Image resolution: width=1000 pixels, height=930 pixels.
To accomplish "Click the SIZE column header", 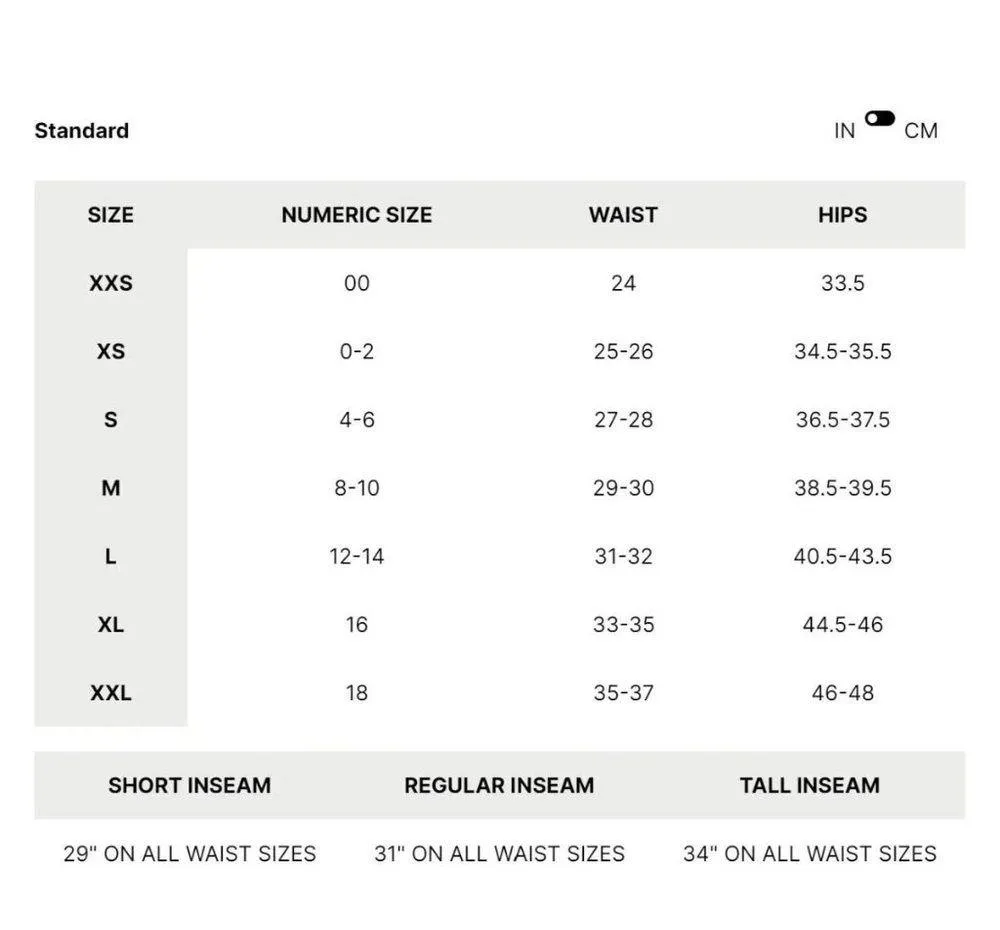I will point(110,215).
